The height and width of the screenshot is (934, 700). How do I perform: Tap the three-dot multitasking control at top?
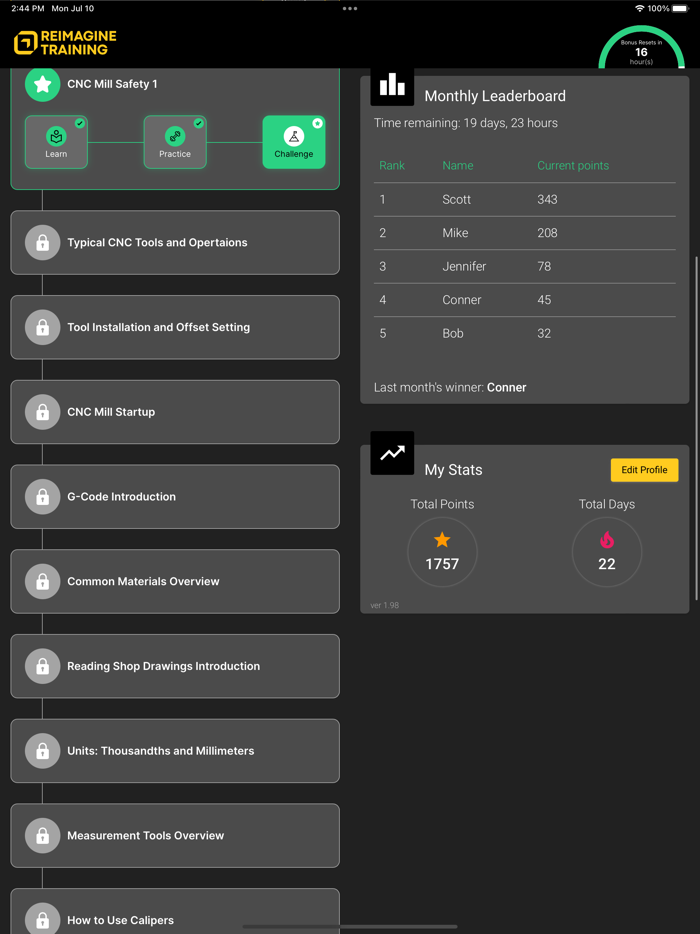tap(350, 9)
